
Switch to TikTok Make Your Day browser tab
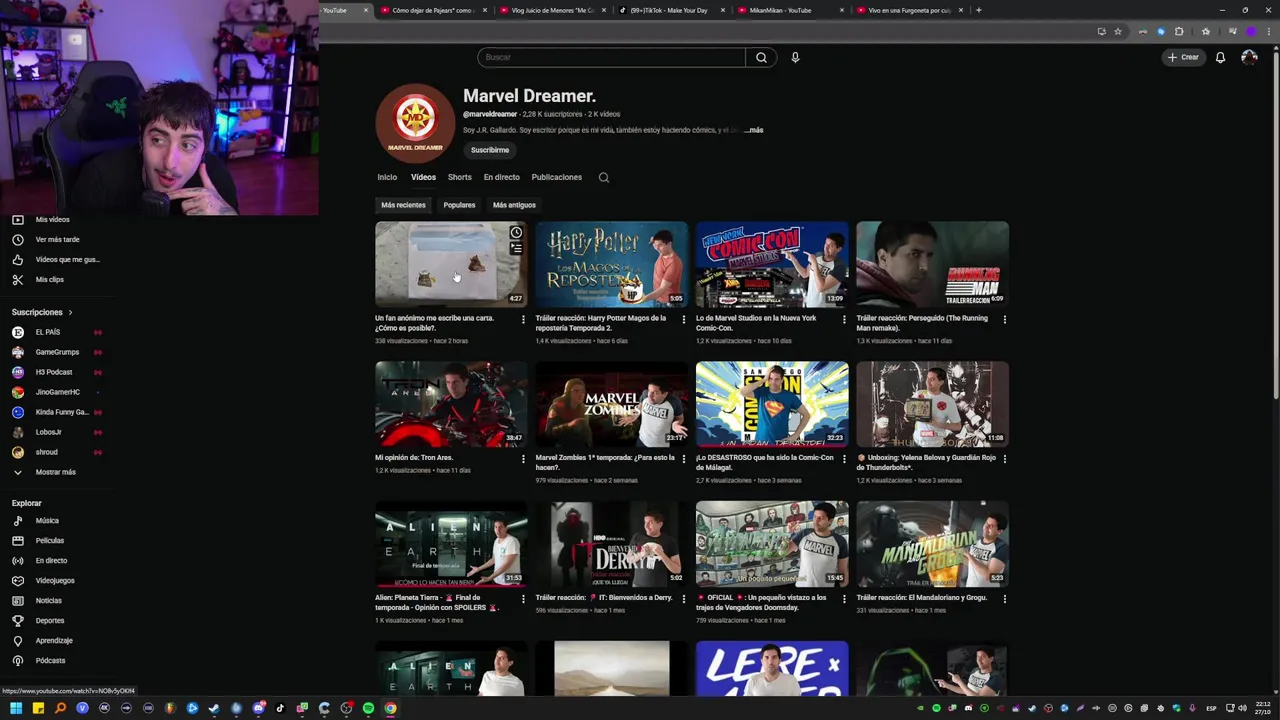[668, 10]
